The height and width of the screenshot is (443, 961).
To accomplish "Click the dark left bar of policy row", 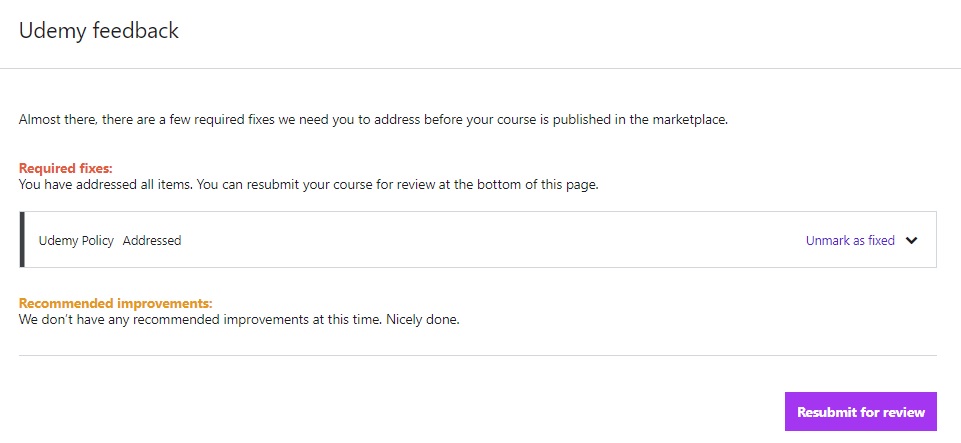I will point(22,240).
